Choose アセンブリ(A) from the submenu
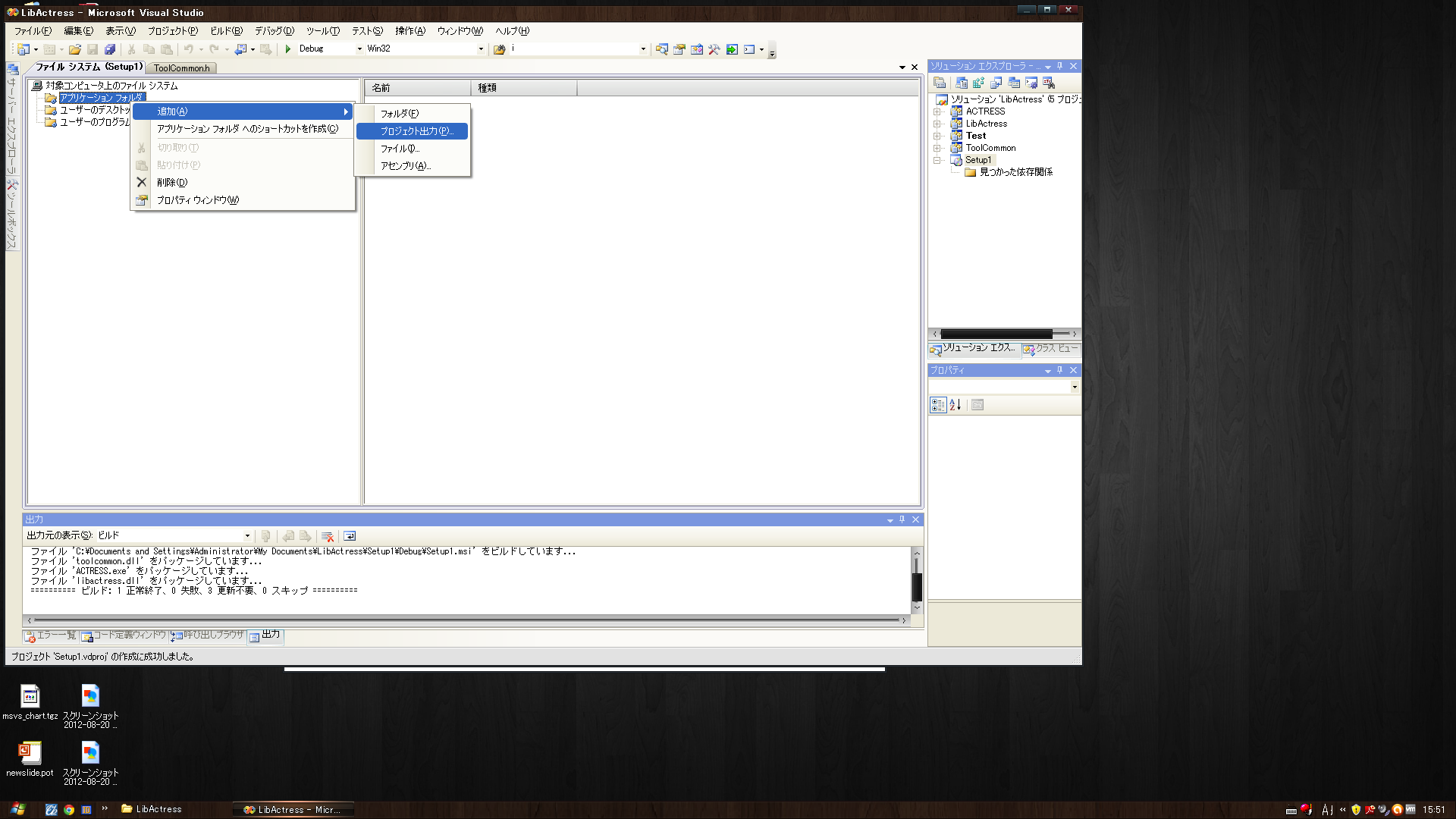 [x=405, y=166]
